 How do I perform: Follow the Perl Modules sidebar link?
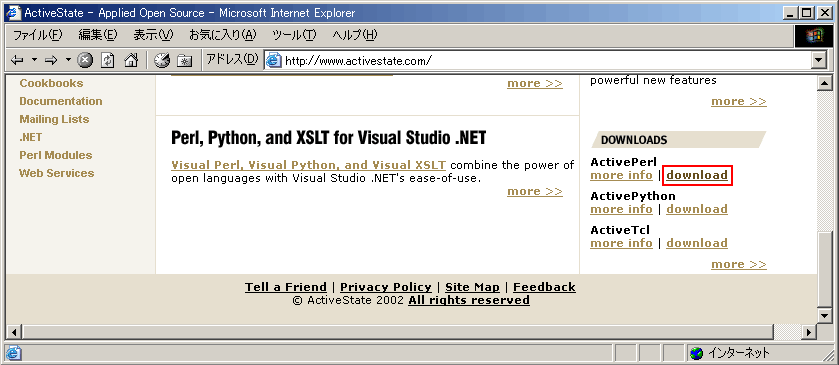click(56, 155)
